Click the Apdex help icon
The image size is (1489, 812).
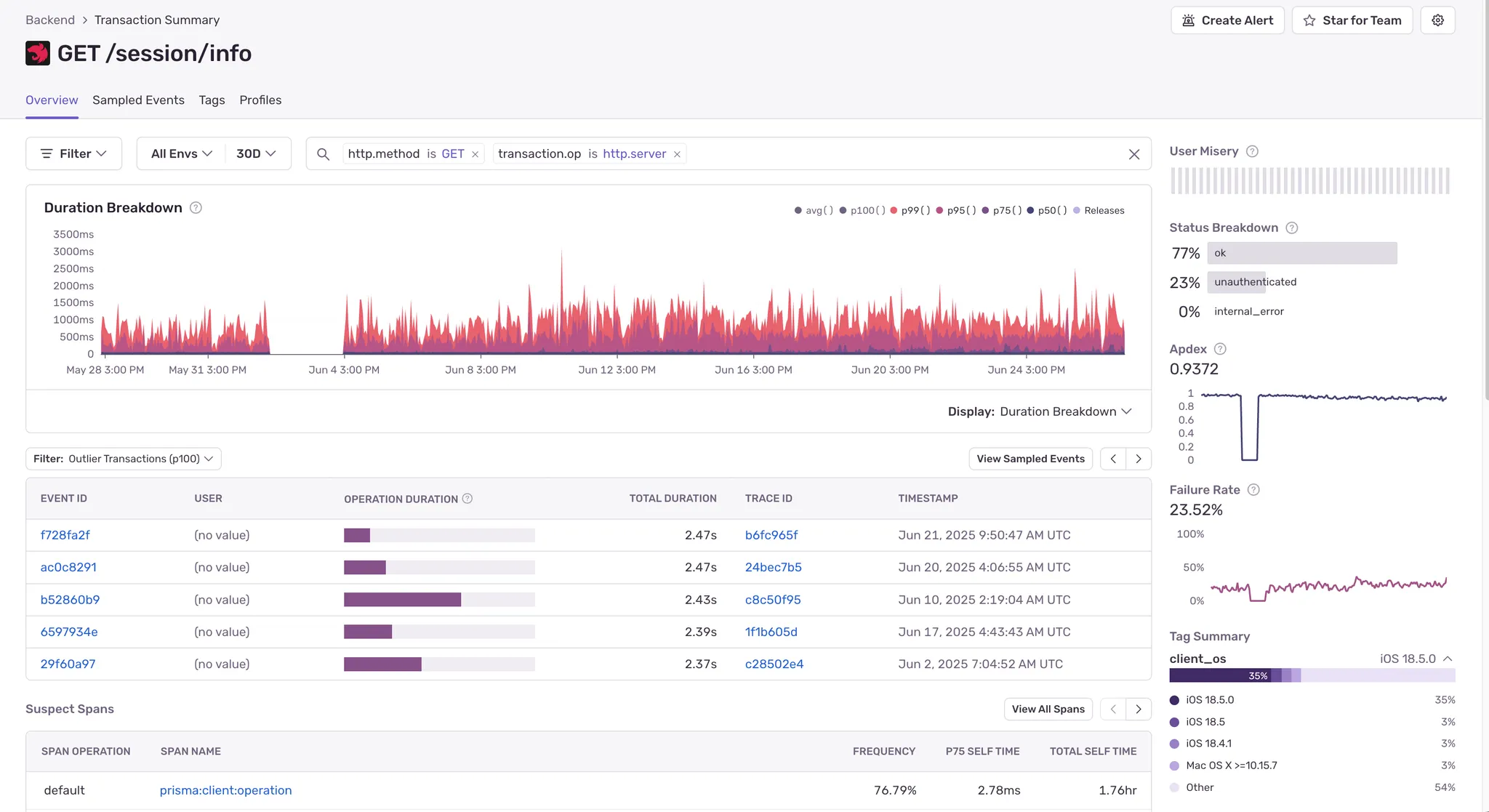1220,349
